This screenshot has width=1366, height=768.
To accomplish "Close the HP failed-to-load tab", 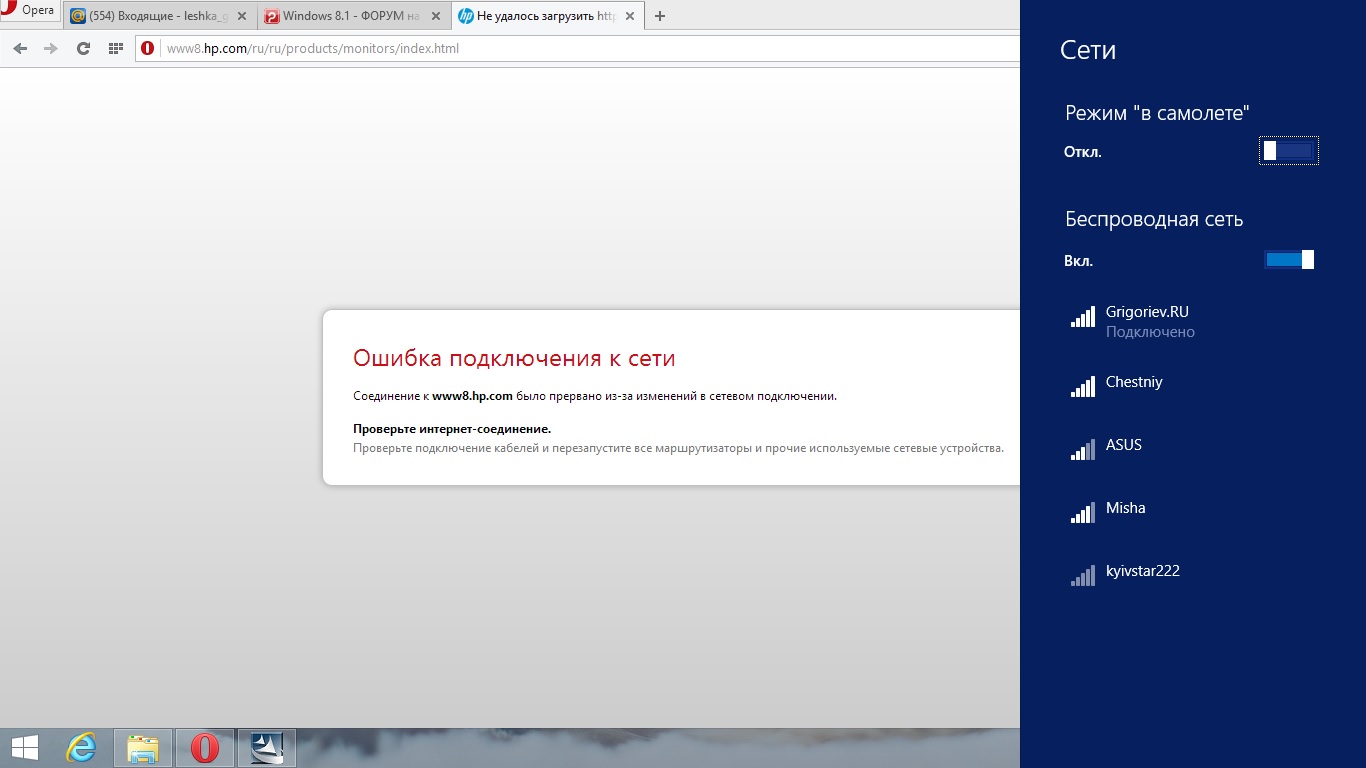I will pos(628,16).
